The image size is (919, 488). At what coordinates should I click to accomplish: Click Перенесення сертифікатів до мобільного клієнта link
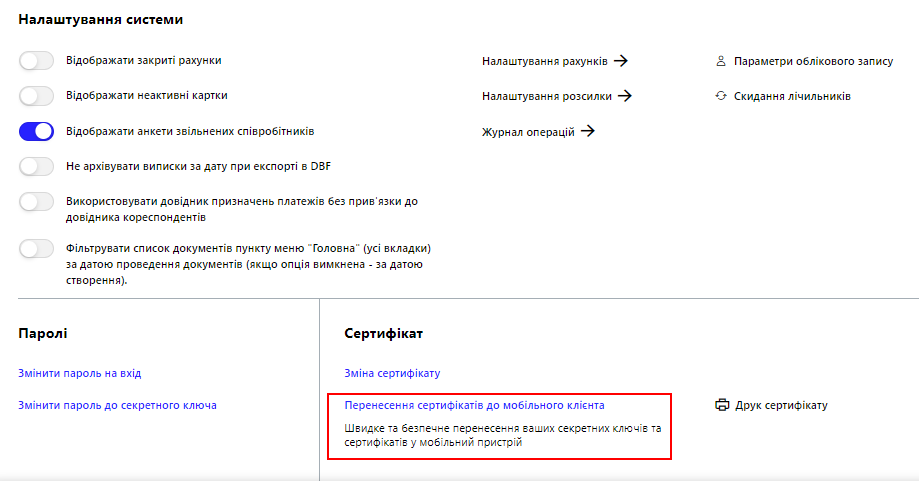474,405
